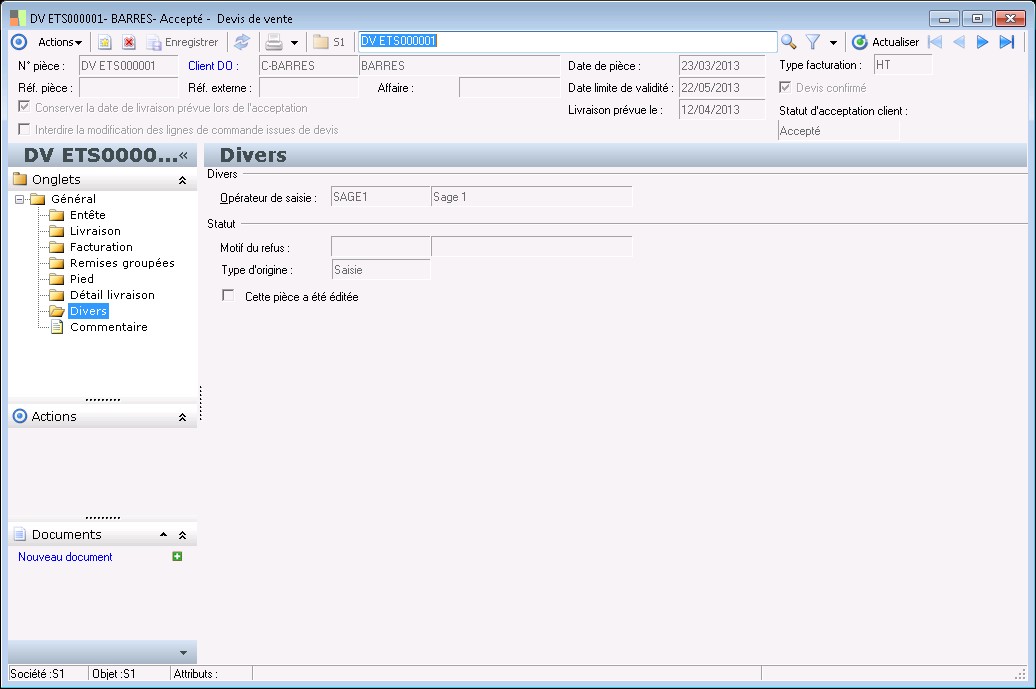The image size is (1036, 689).
Task: Select the Facturation tree item
Action: pos(100,247)
